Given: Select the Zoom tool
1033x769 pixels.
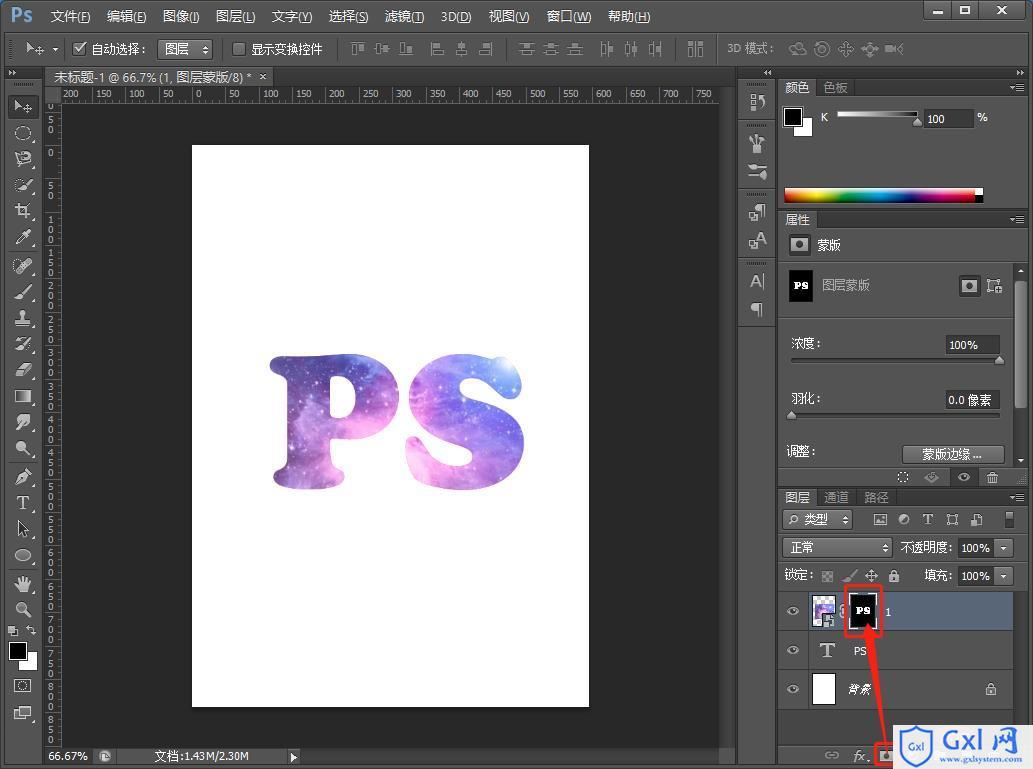Looking at the screenshot, I should 22,610.
